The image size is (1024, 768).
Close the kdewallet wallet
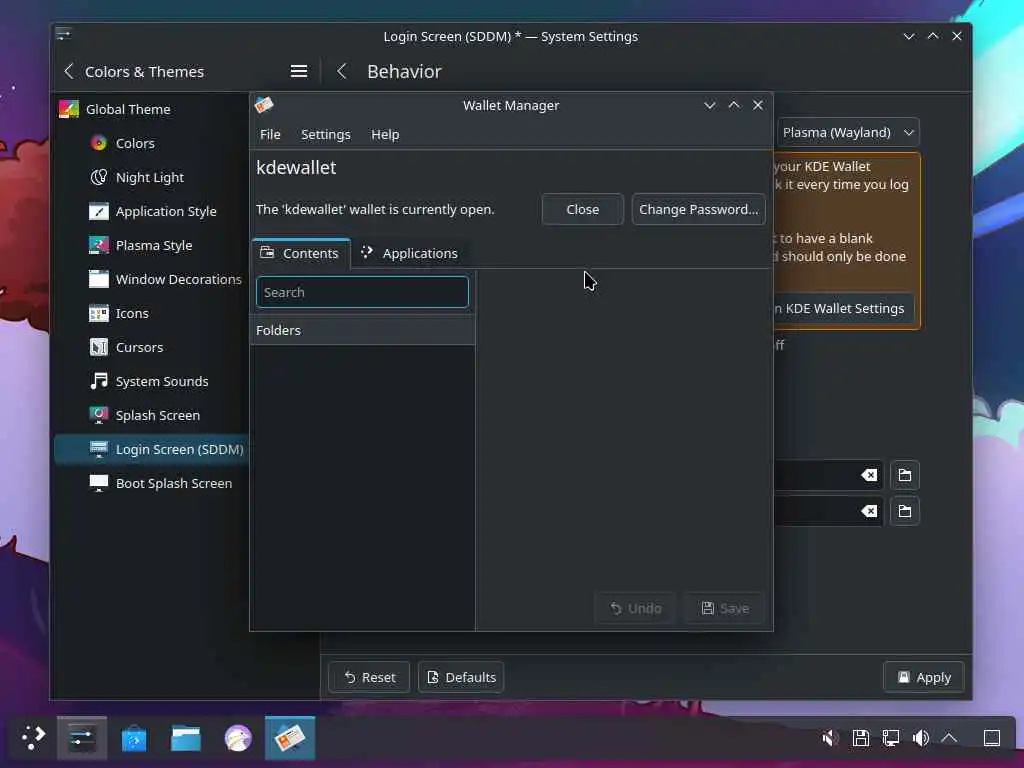tap(582, 210)
